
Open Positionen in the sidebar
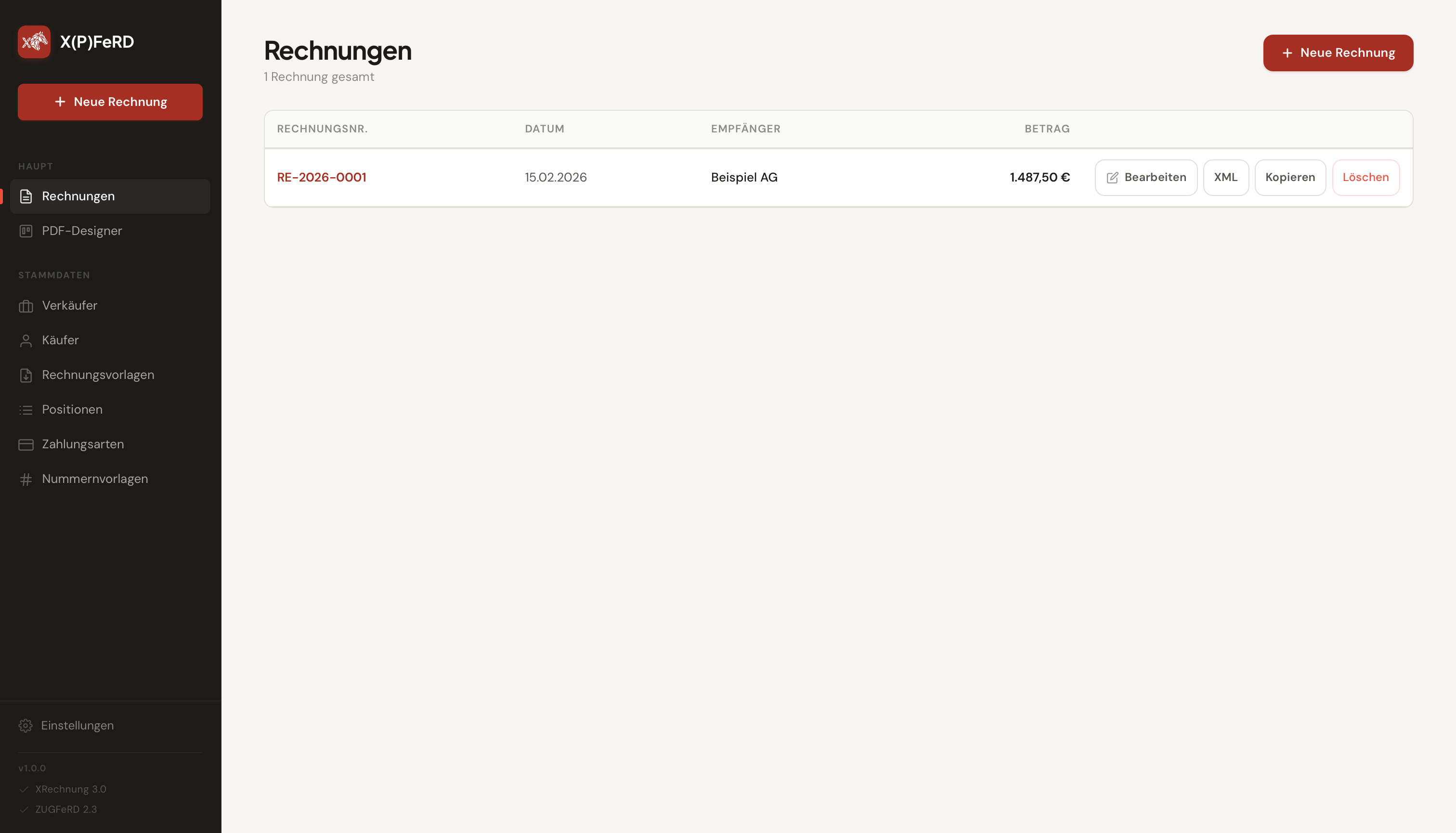tap(110, 410)
